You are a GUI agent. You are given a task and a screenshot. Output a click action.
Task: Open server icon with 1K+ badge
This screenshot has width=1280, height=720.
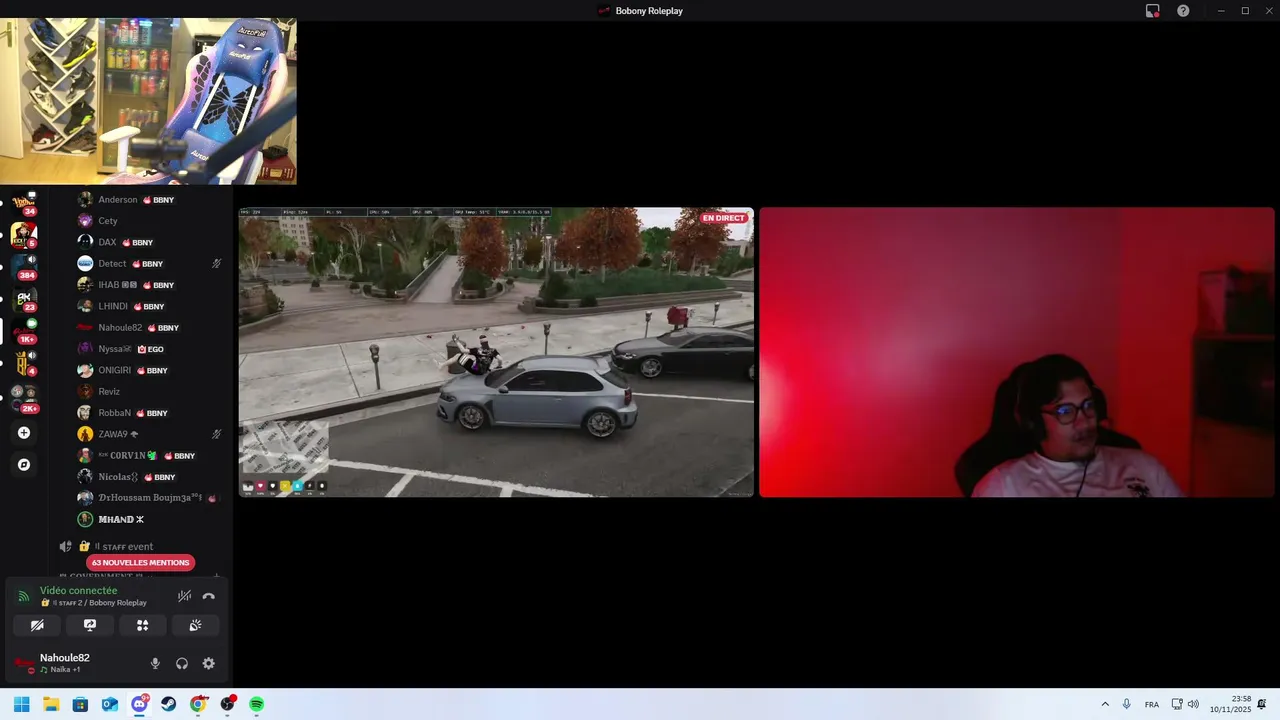tap(24, 331)
